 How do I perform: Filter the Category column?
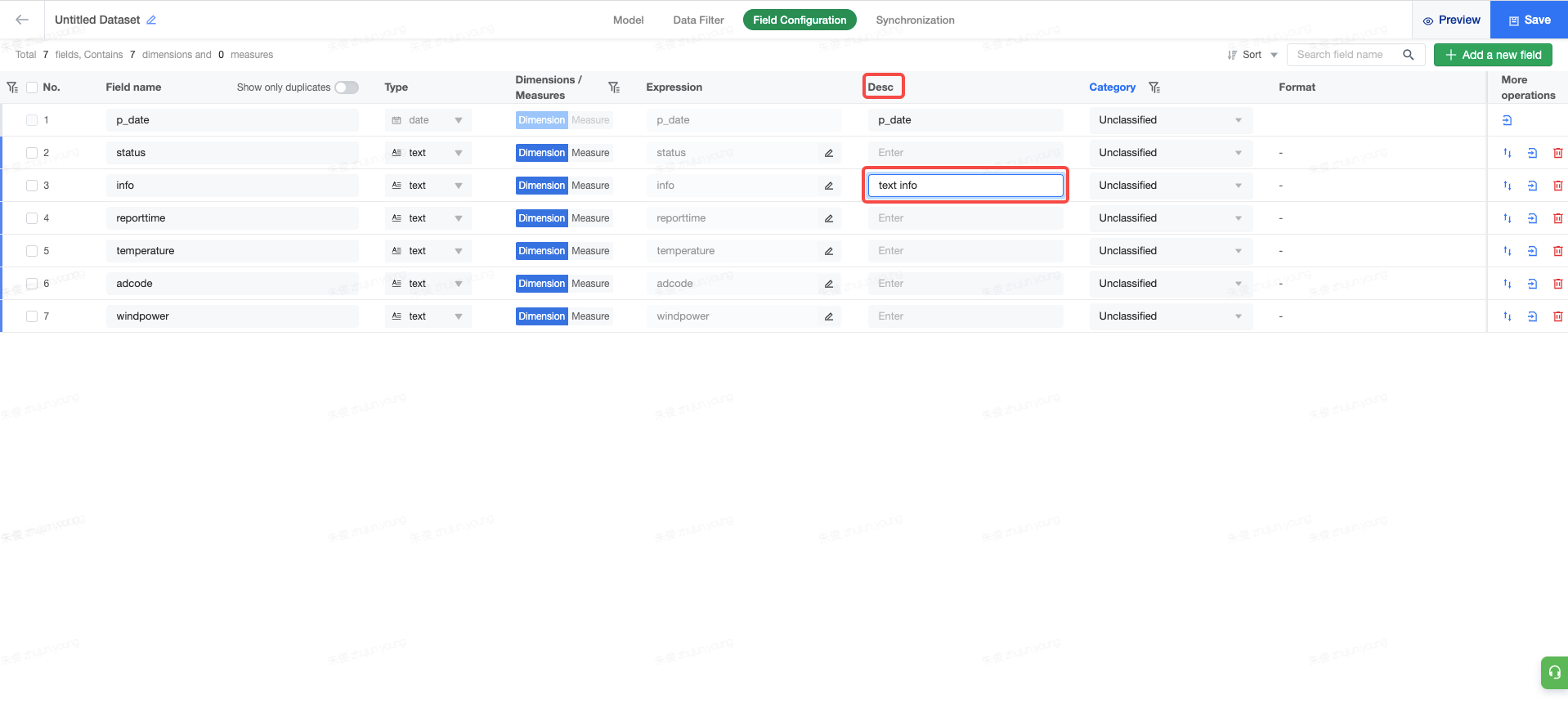click(x=1154, y=87)
